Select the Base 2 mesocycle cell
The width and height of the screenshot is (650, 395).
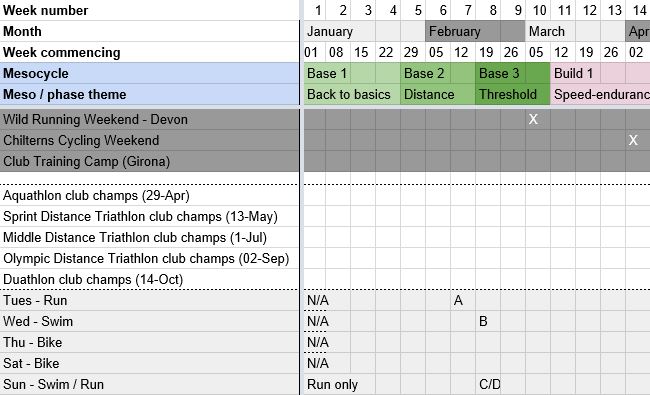pyautogui.click(x=425, y=73)
